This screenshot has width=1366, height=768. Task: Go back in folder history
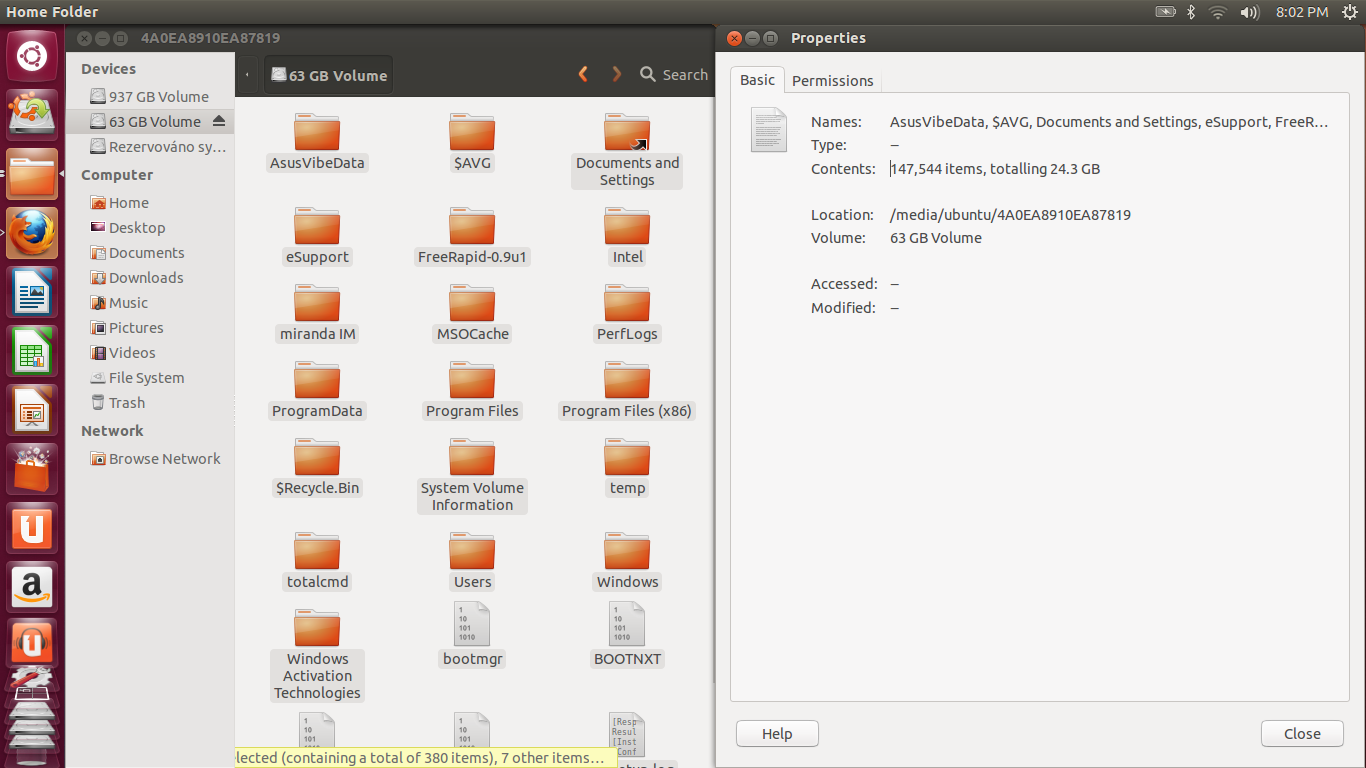583,74
